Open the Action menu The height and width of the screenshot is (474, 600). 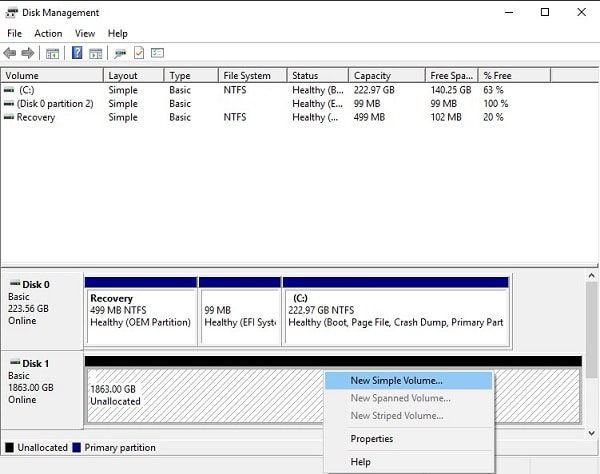click(48, 34)
